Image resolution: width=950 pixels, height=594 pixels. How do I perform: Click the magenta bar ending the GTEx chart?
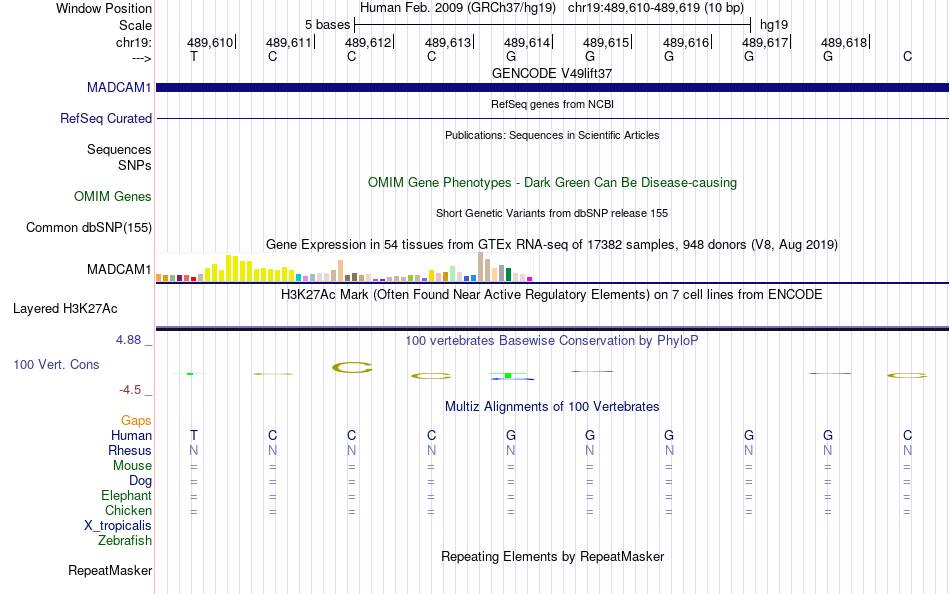(x=530, y=279)
